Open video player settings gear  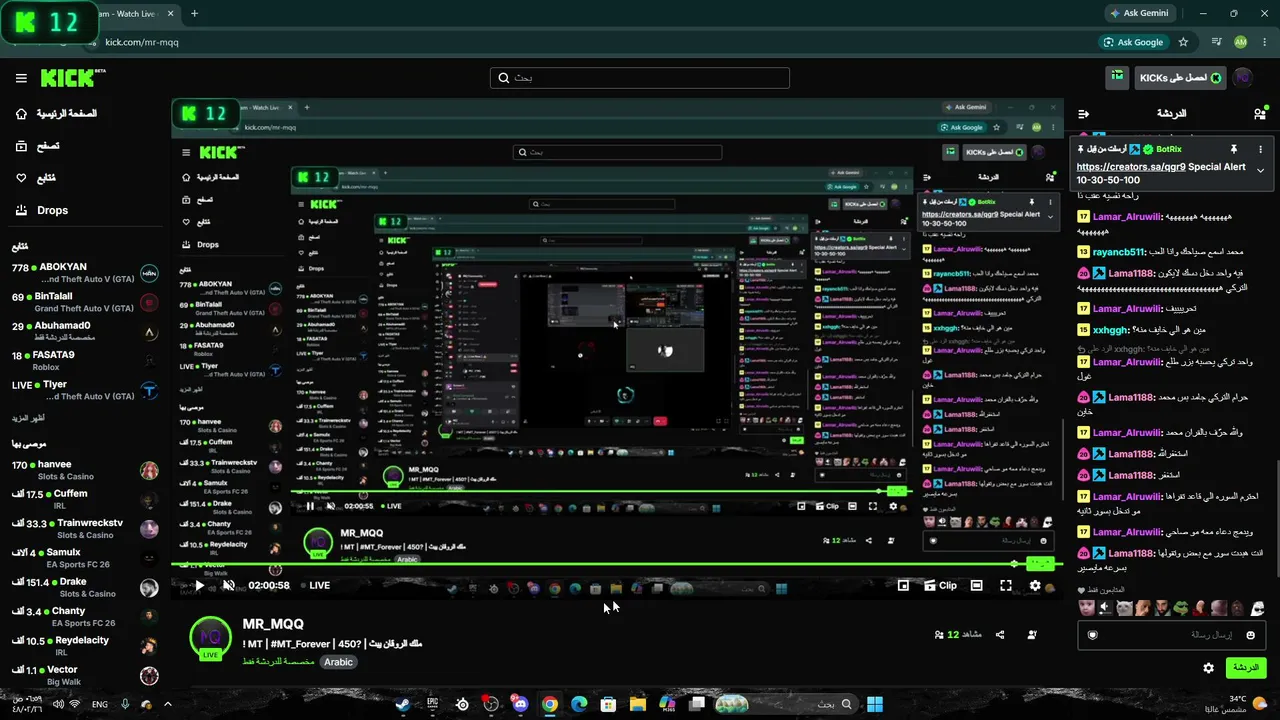[x=1035, y=586]
